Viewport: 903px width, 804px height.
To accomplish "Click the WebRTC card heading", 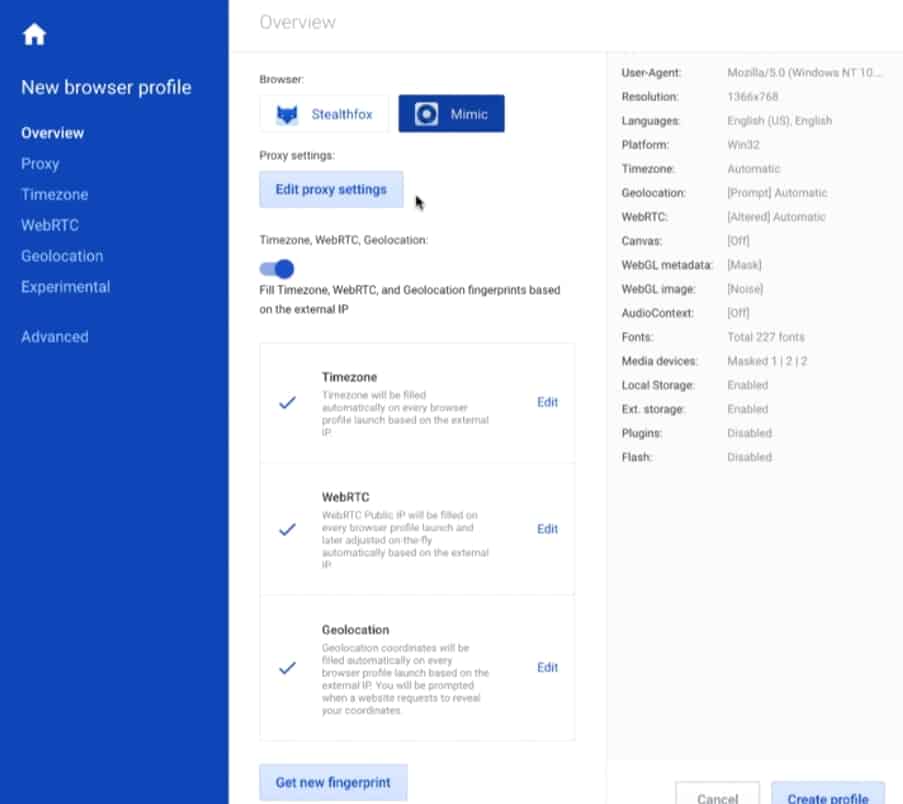I will (x=346, y=497).
